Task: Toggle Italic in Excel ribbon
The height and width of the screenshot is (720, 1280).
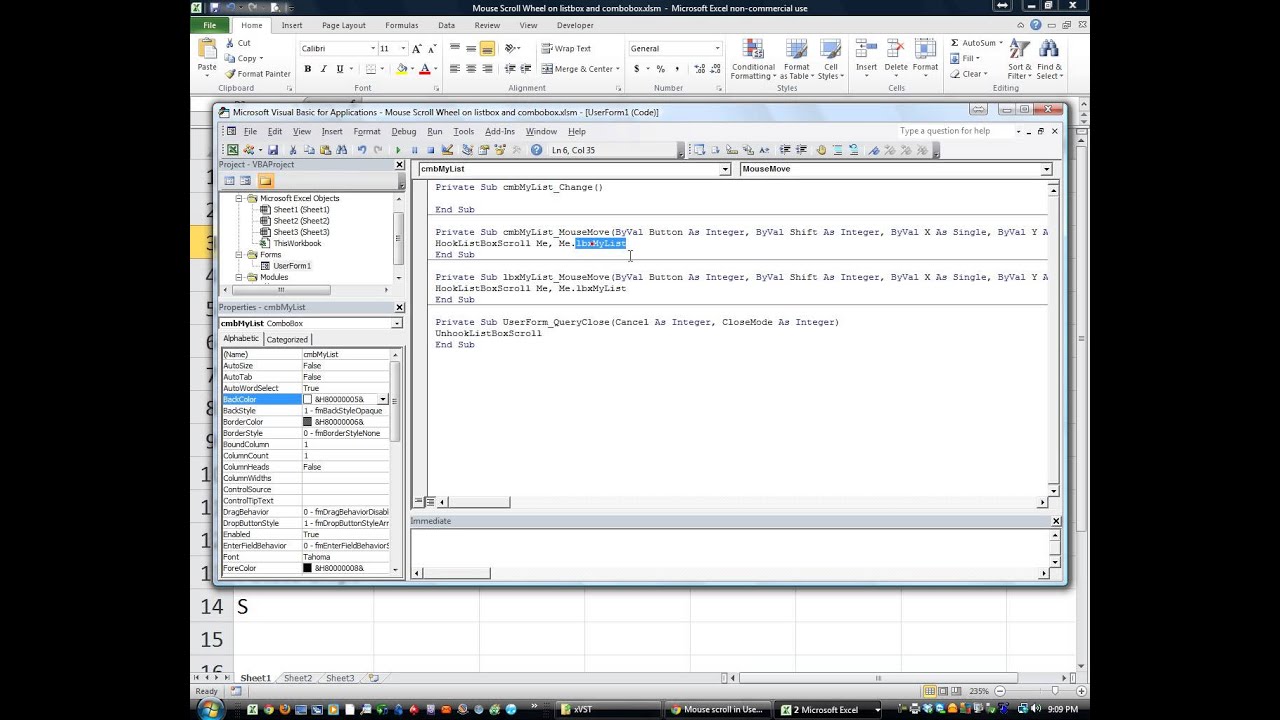Action: click(x=324, y=69)
